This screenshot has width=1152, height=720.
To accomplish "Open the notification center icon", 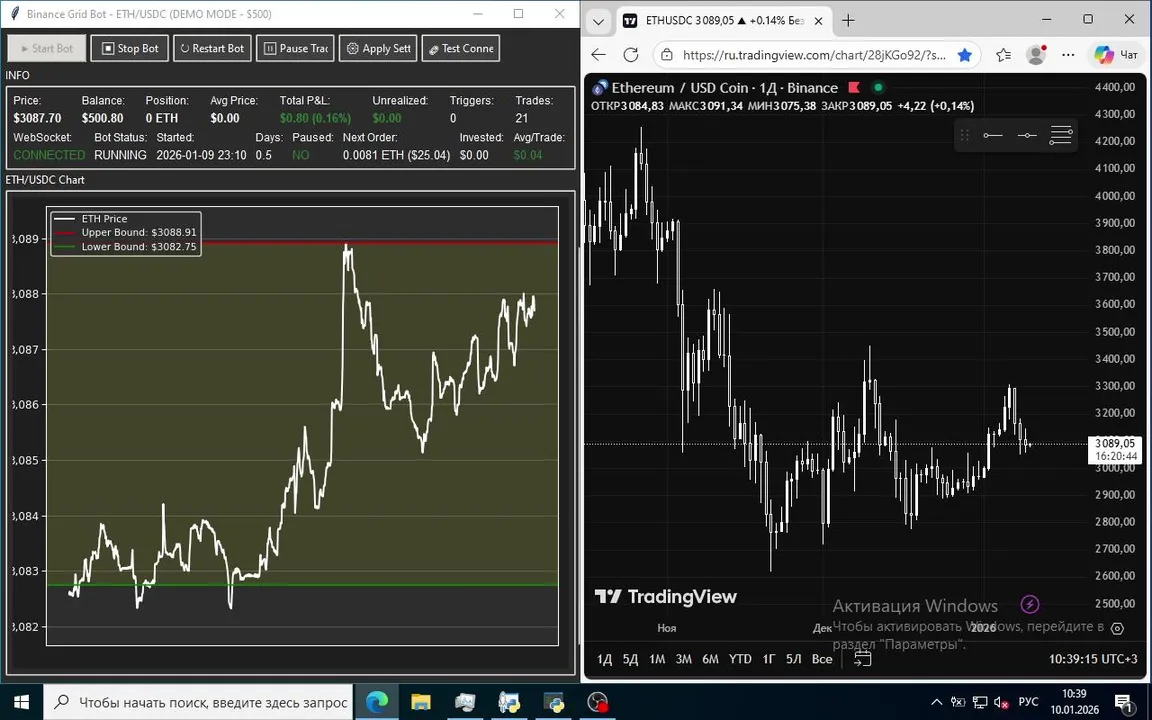I will (1123, 702).
